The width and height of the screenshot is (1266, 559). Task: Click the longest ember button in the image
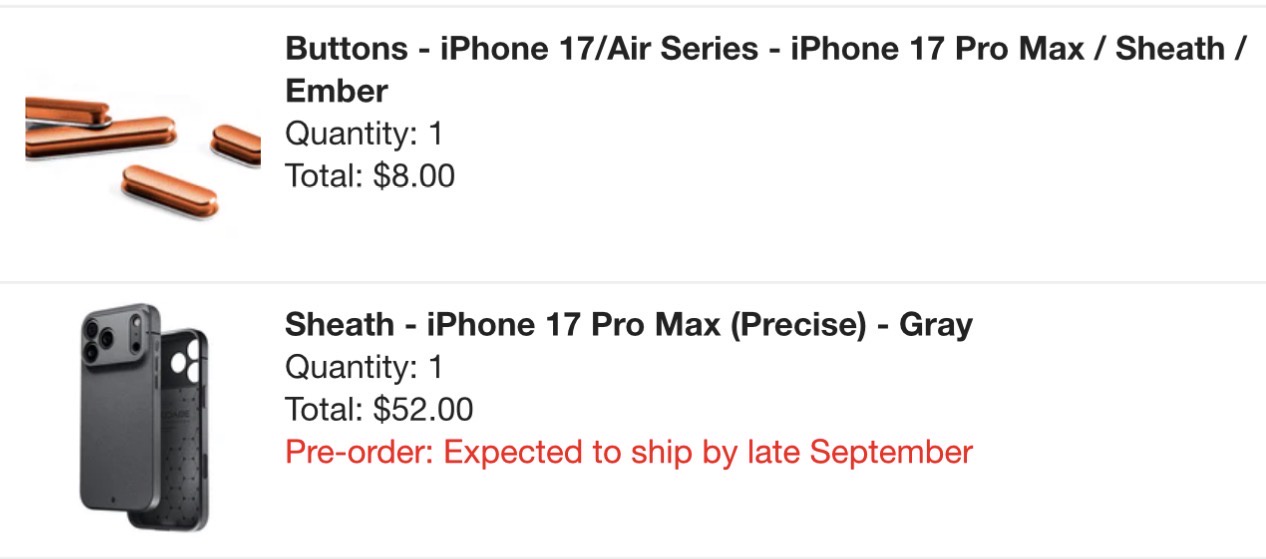pos(100,140)
